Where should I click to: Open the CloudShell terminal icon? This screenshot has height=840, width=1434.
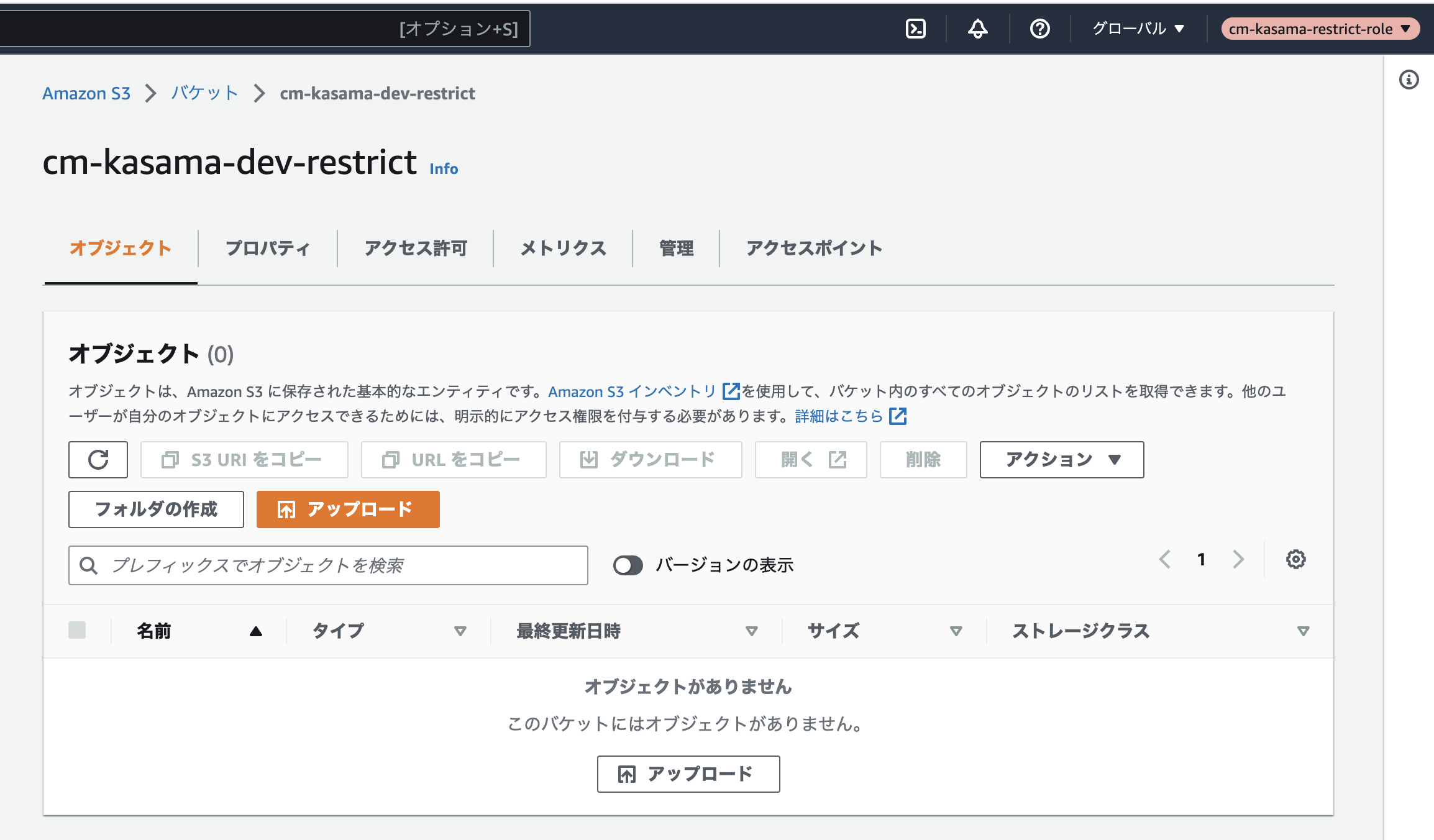tap(916, 29)
